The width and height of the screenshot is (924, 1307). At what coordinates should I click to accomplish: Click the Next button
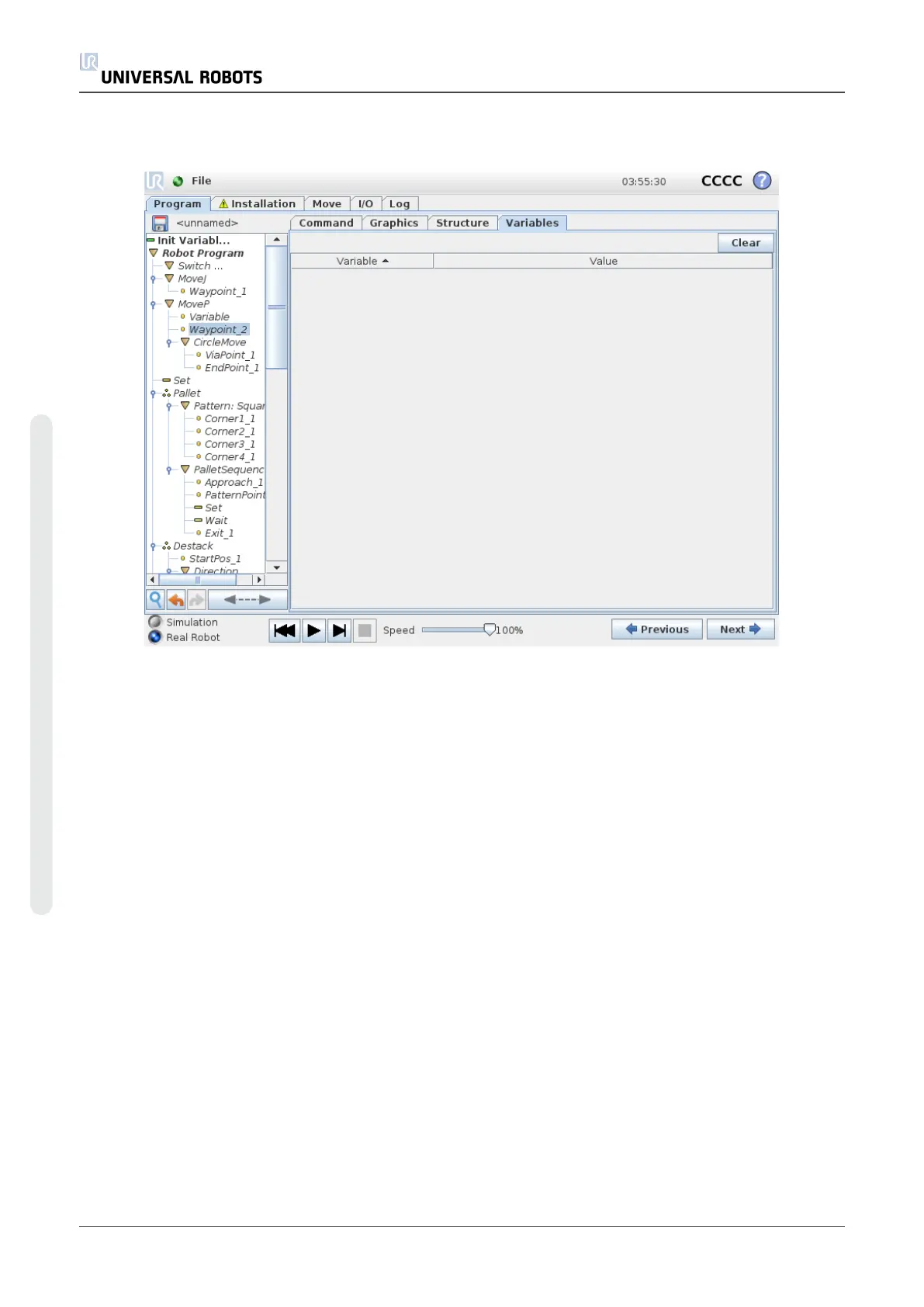point(740,629)
